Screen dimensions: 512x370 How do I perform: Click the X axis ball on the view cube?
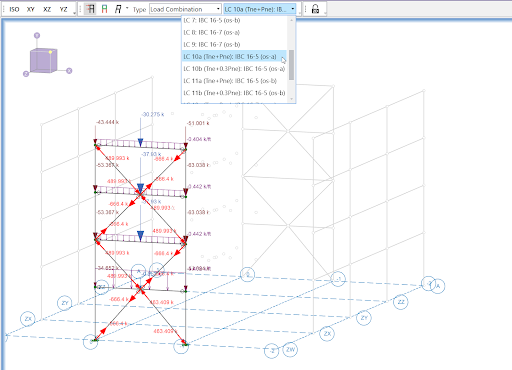[x=69, y=71]
